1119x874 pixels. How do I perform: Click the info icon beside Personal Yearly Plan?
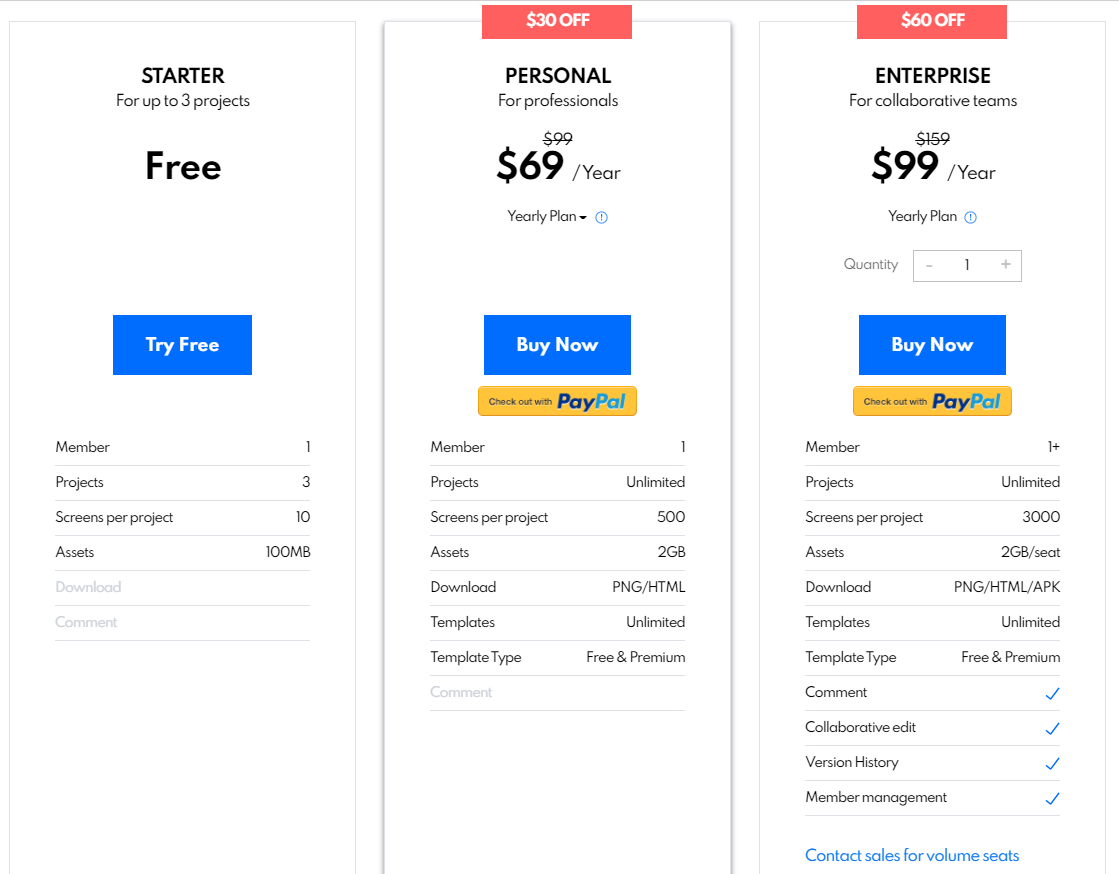[601, 217]
